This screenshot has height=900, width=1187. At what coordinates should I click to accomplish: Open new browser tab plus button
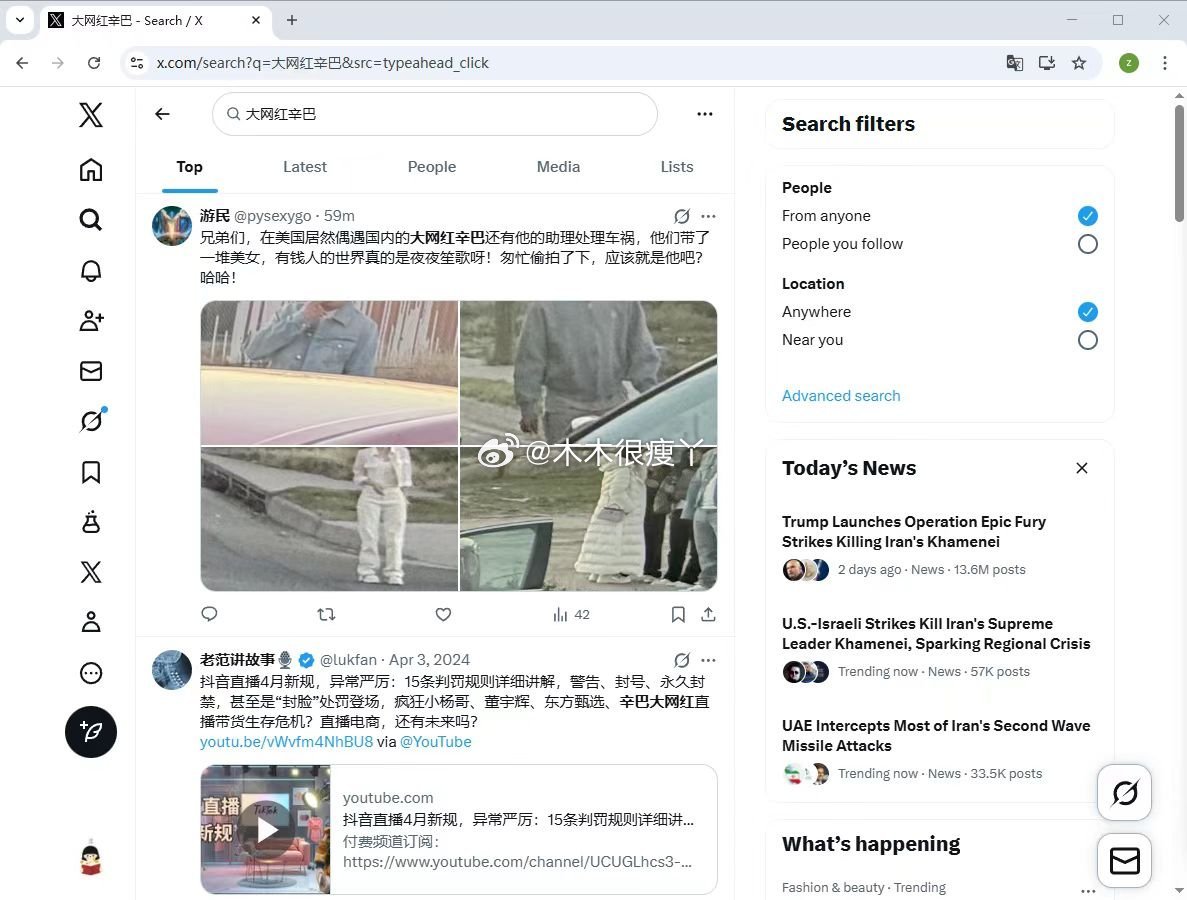click(x=291, y=20)
